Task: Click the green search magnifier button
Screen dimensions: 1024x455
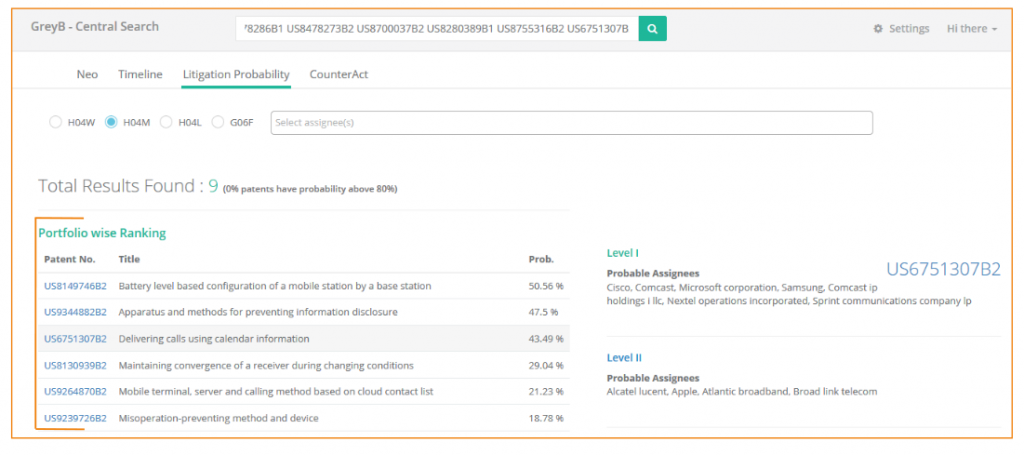Action: coord(652,29)
